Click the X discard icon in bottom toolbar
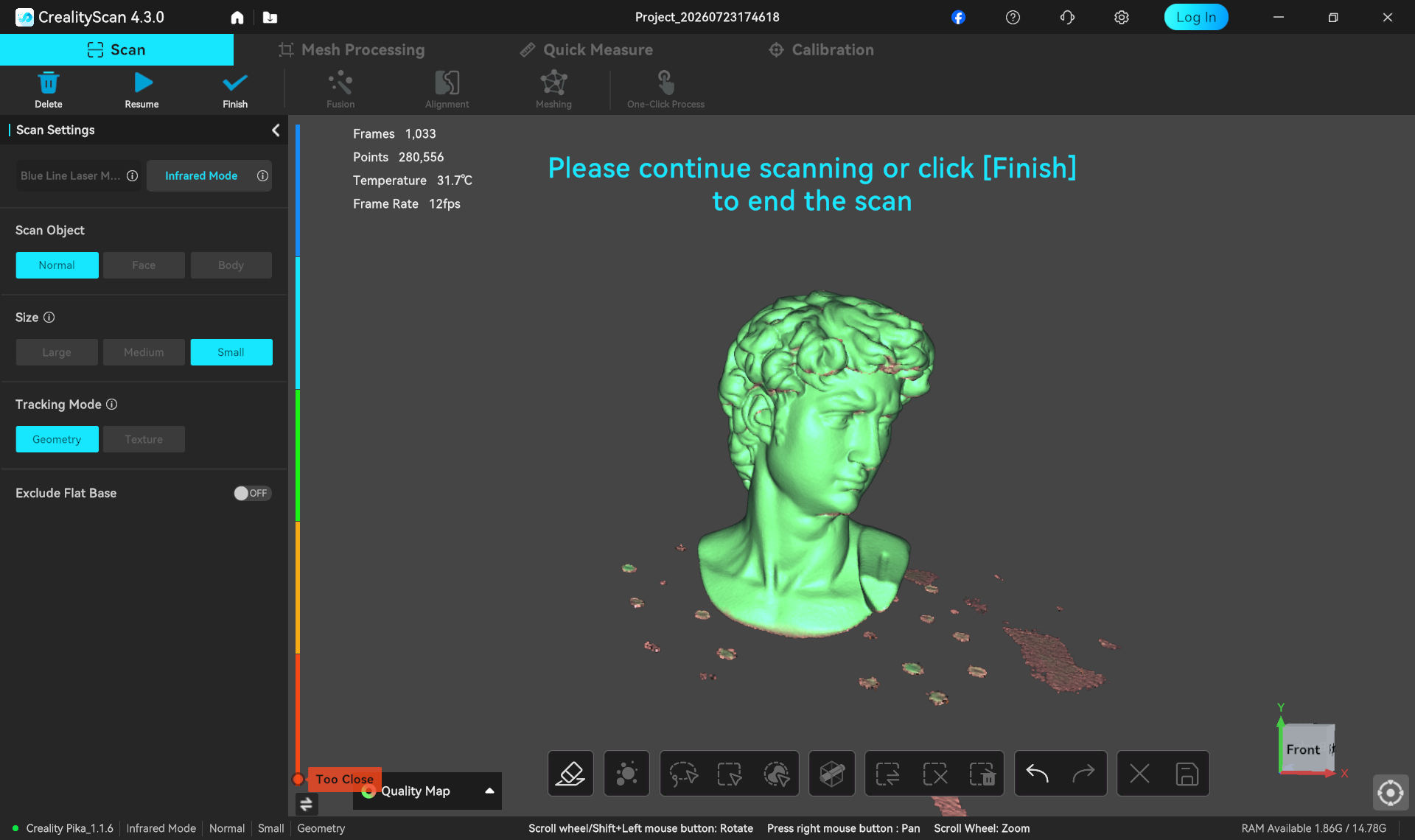The height and width of the screenshot is (840, 1415). click(x=1139, y=774)
